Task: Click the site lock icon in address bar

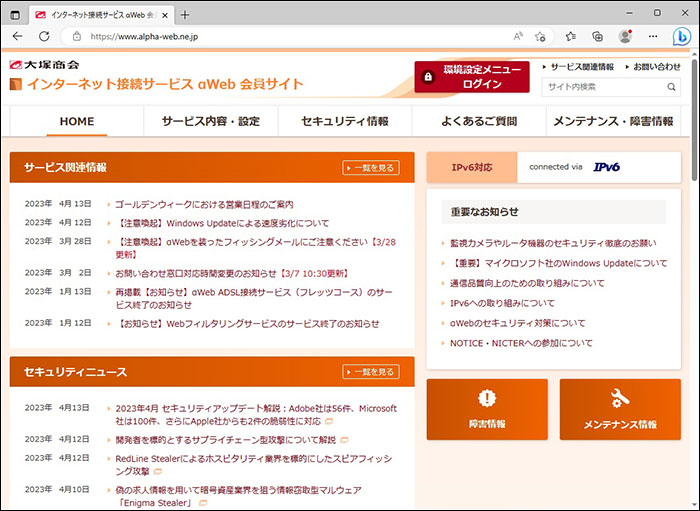Action: pos(77,37)
